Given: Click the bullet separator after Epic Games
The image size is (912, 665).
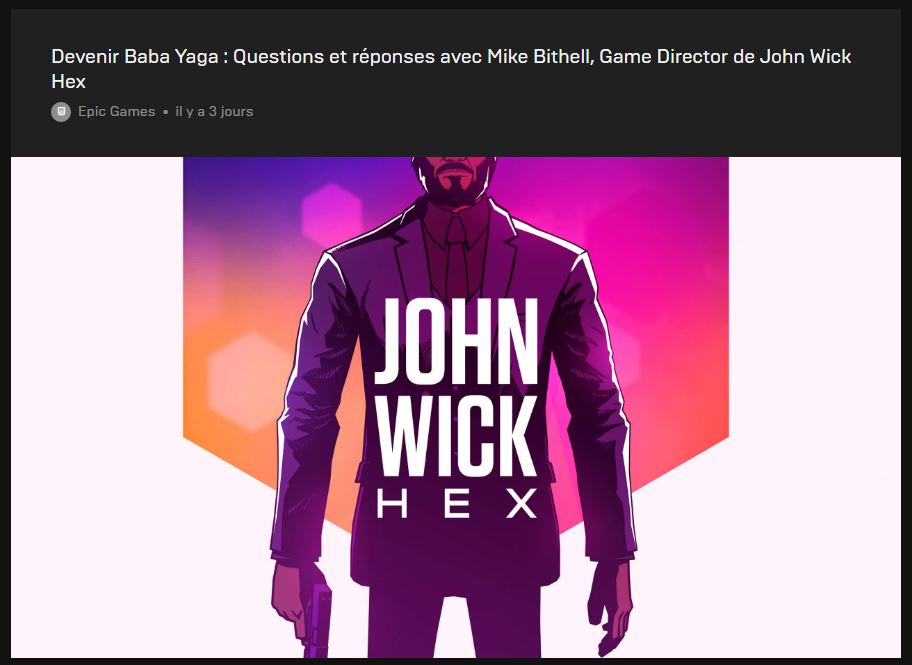Looking at the screenshot, I should click(165, 112).
